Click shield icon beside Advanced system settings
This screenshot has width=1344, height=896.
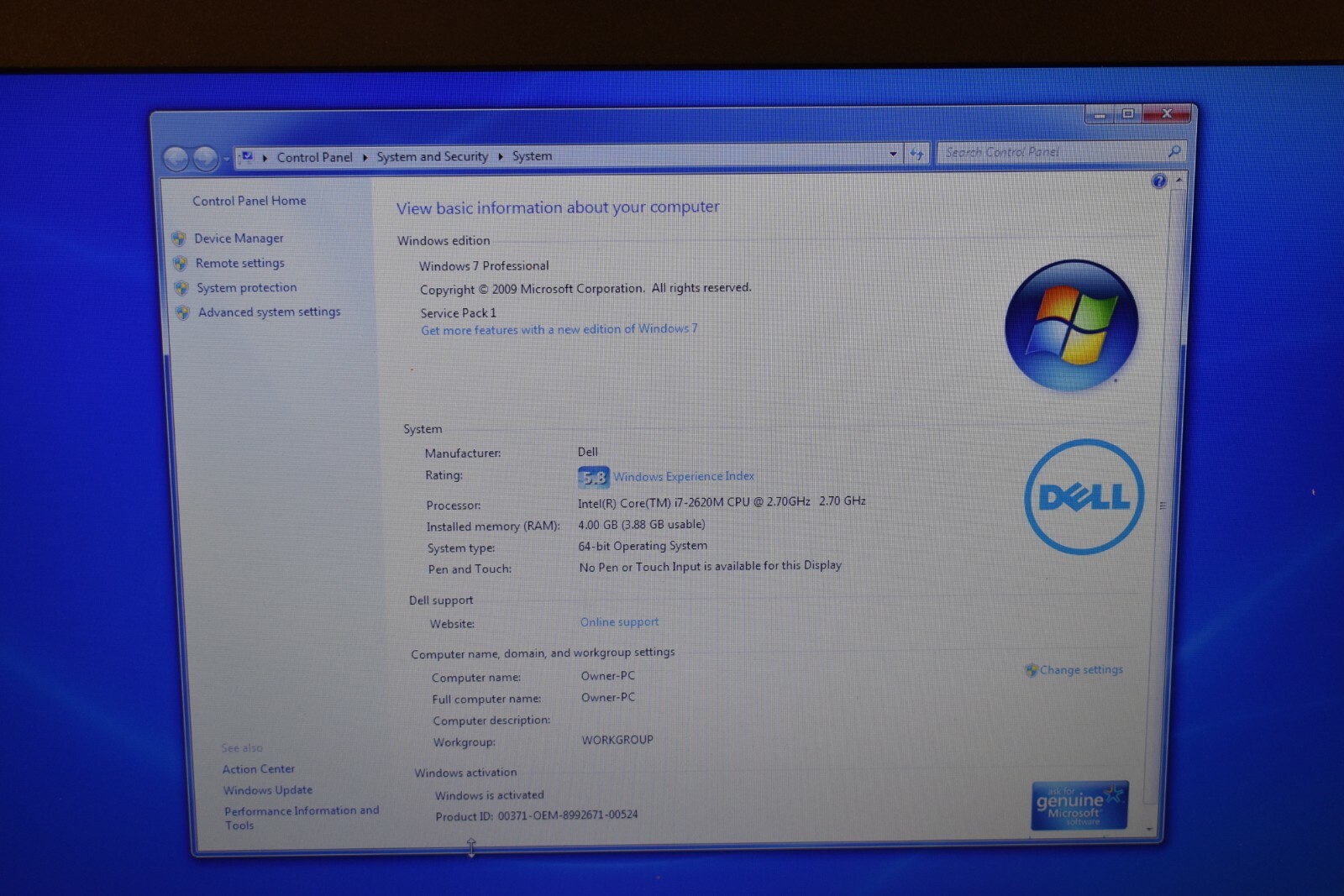tap(182, 312)
